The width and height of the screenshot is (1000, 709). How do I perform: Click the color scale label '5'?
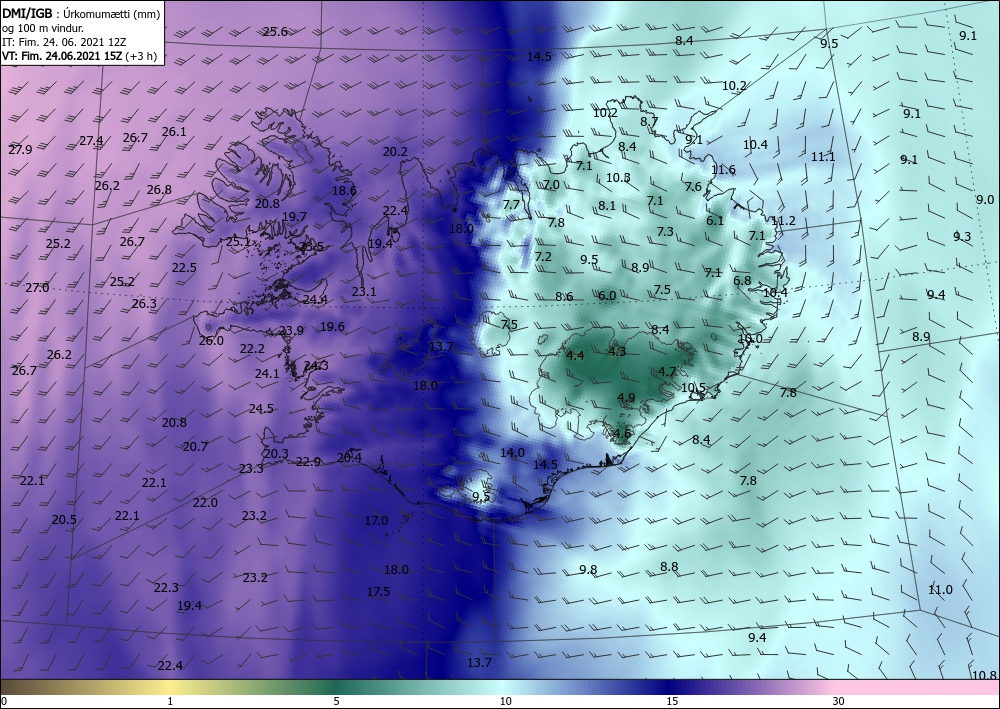pyautogui.click(x=337, y=701)
